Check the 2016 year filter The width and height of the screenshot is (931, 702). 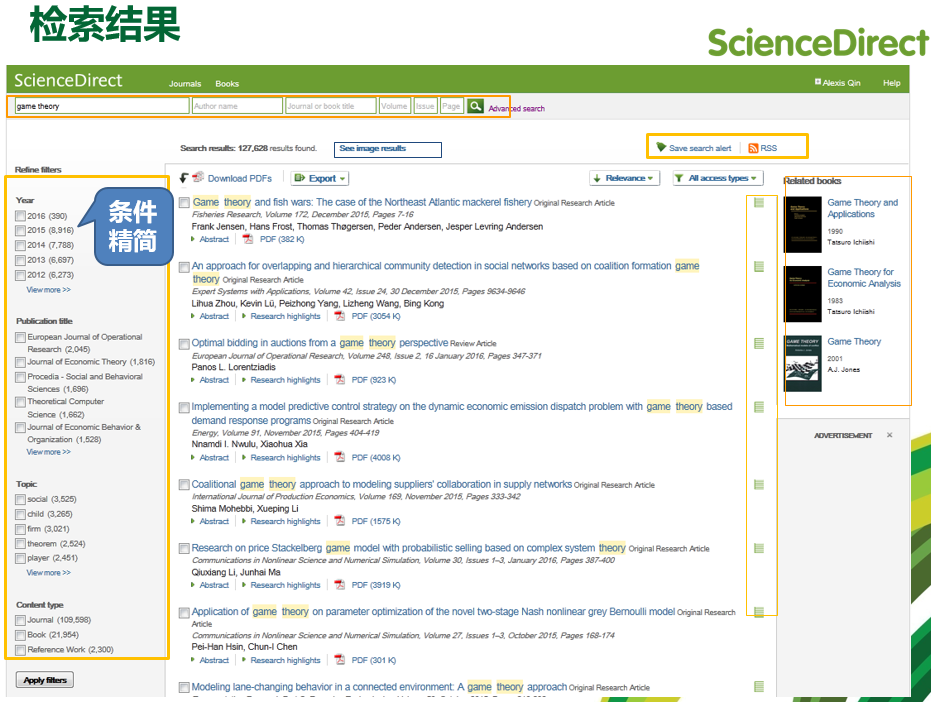[x=21, y=216]
